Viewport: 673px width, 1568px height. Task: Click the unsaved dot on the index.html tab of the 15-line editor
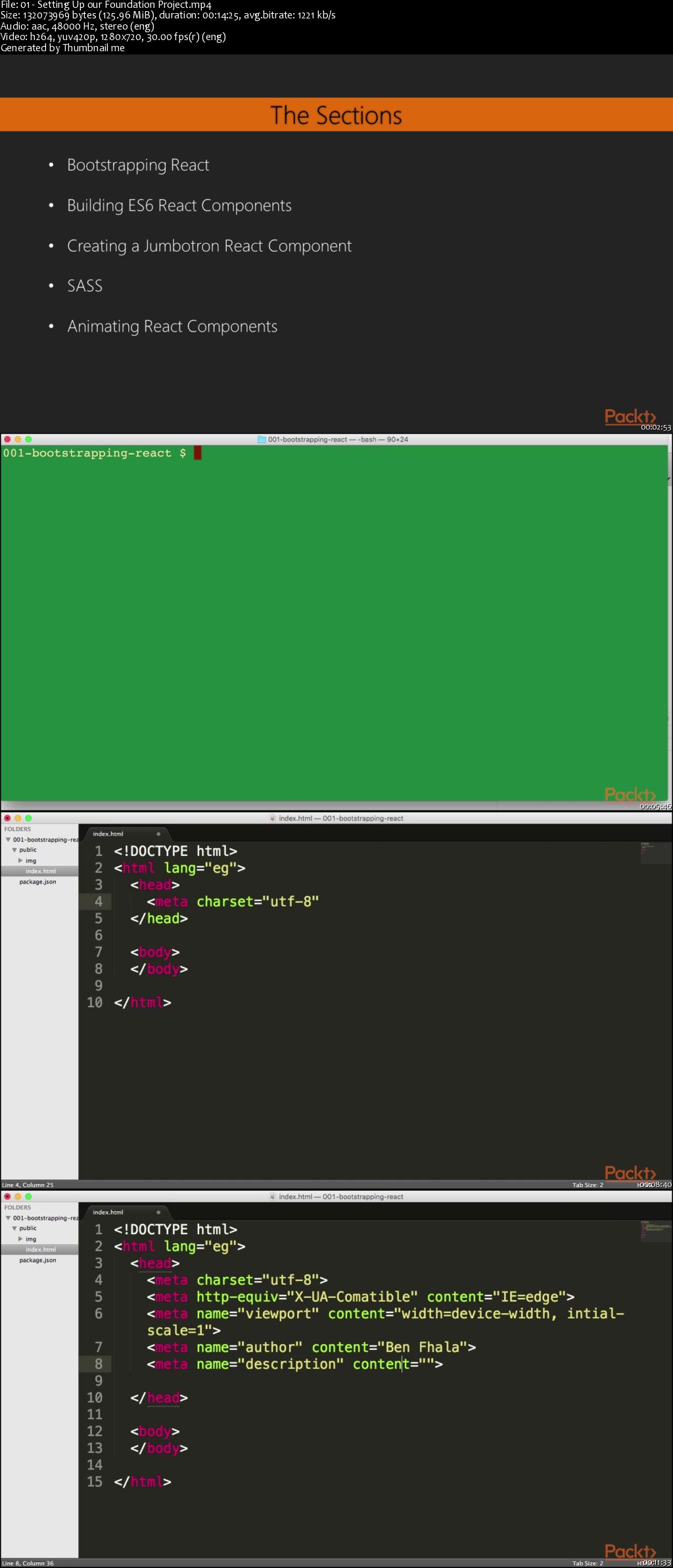click(x=158, y=1213)
